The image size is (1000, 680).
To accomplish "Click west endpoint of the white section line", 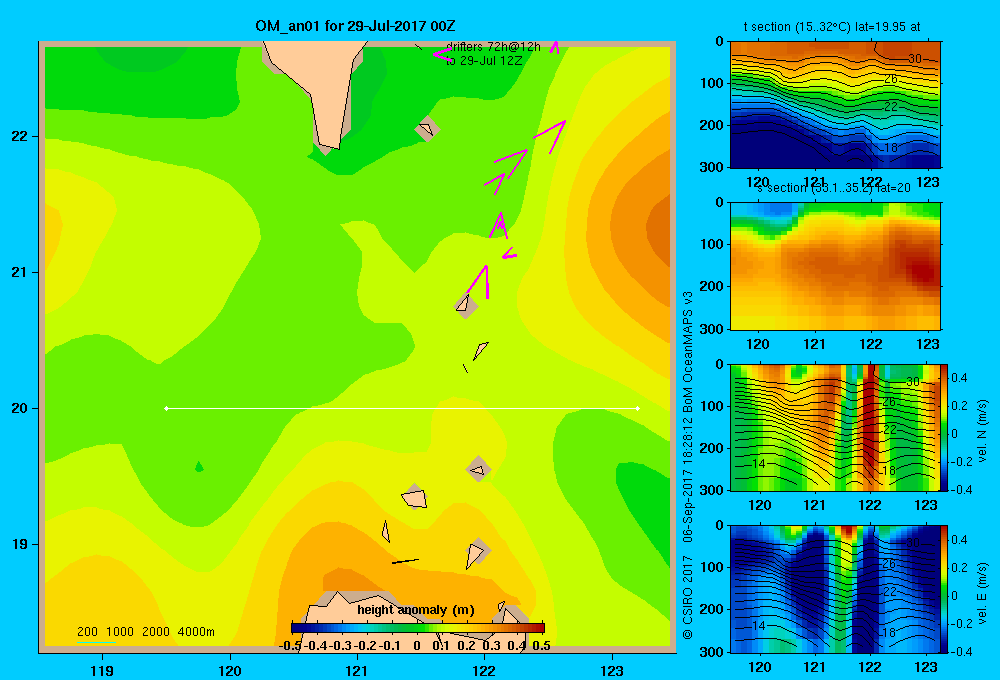I will (166, 408).
